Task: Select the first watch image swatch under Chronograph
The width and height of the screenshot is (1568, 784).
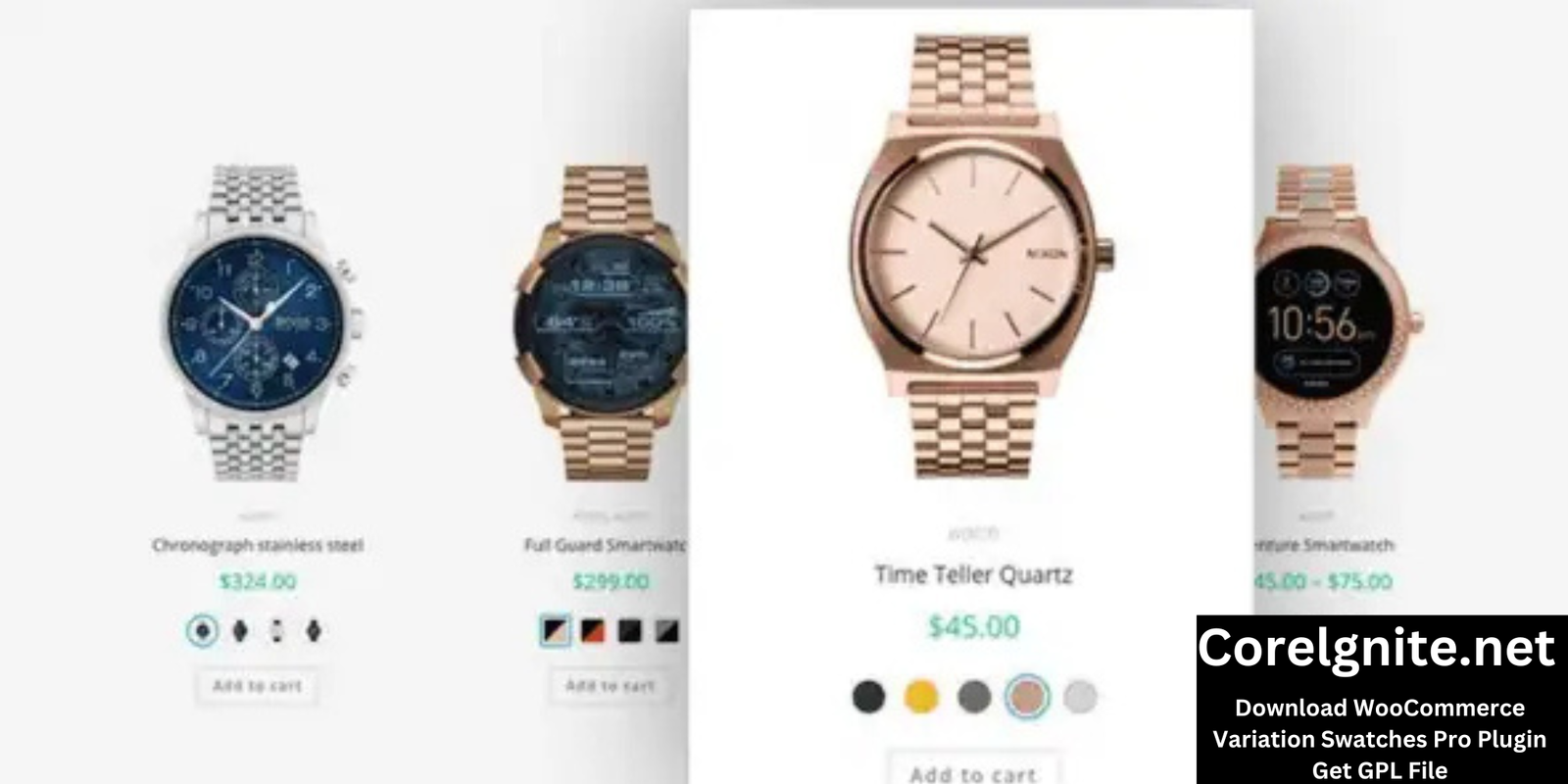Action: point(203,631)
